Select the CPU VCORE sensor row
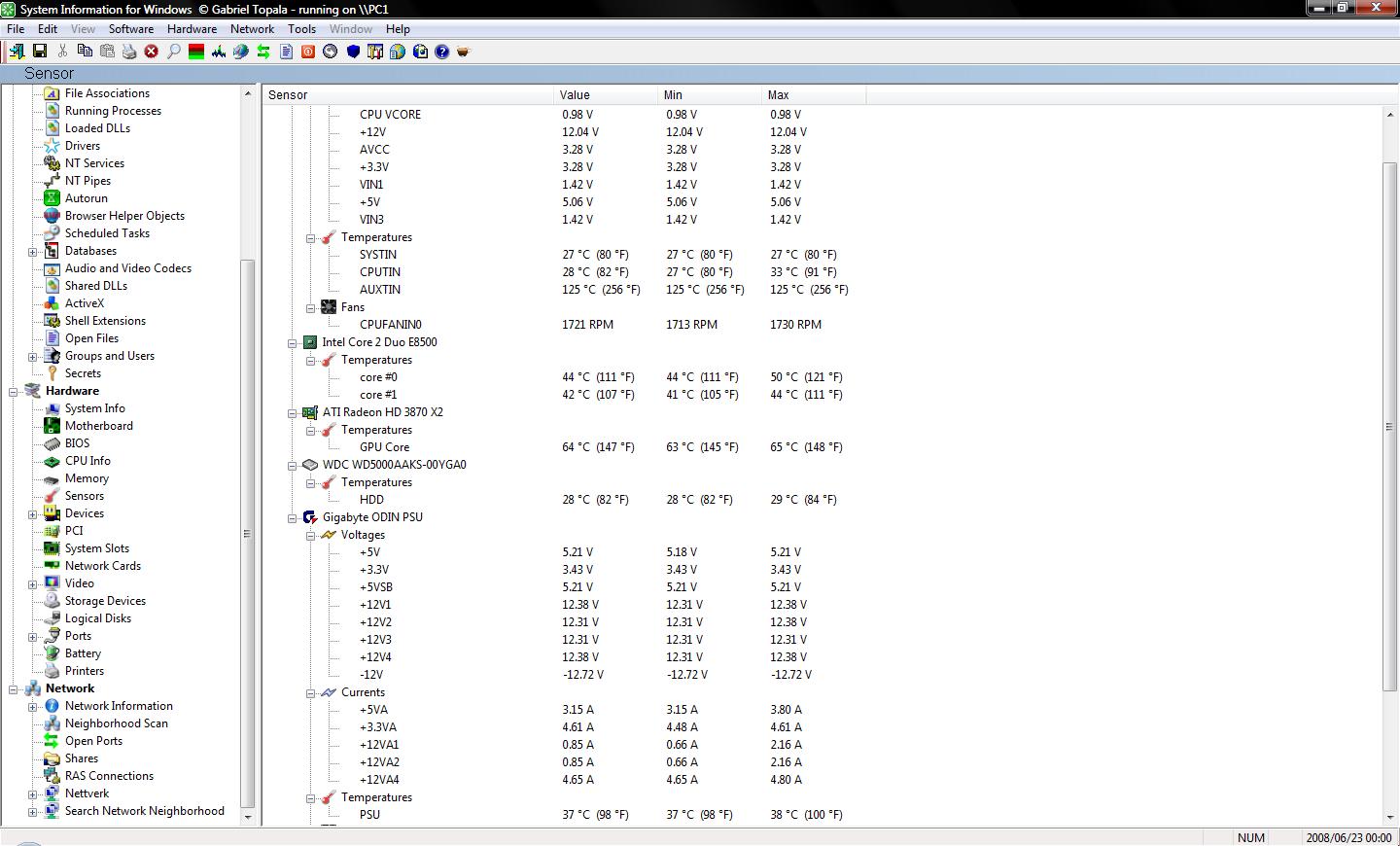 [390, 115]
